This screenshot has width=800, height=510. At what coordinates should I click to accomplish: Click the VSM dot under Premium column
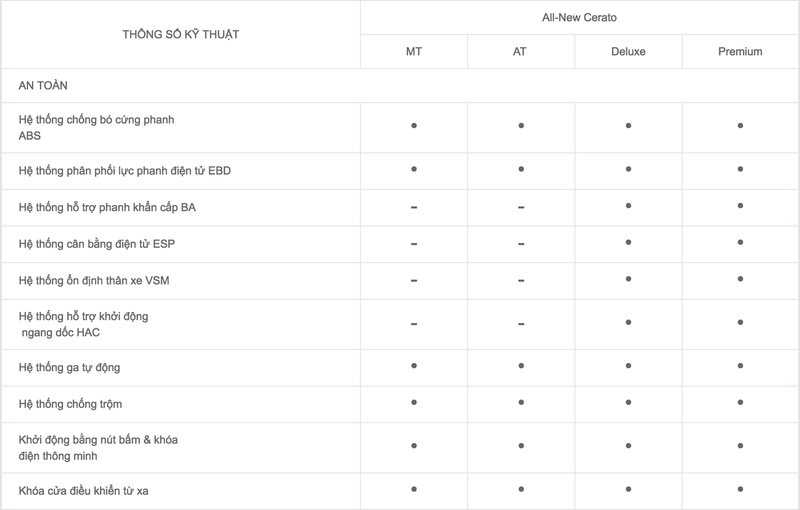point(740,279)
